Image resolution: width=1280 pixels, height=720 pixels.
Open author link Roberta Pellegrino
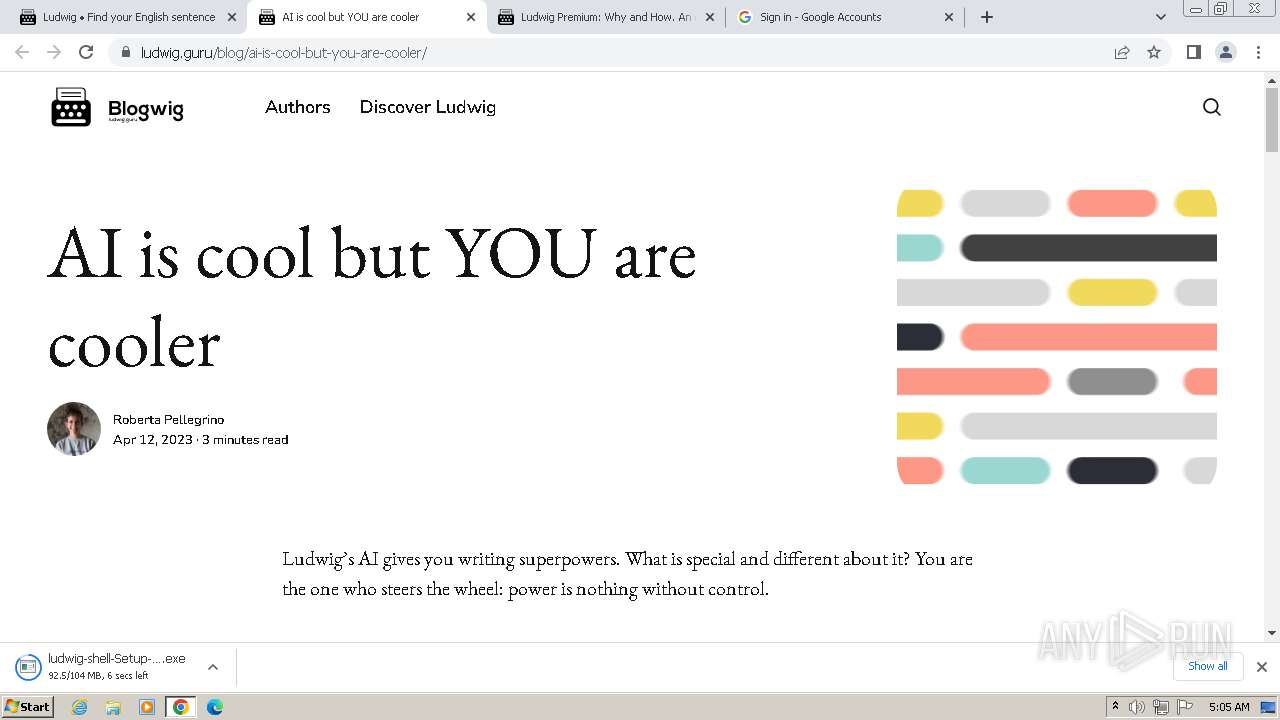coord(168,419)
